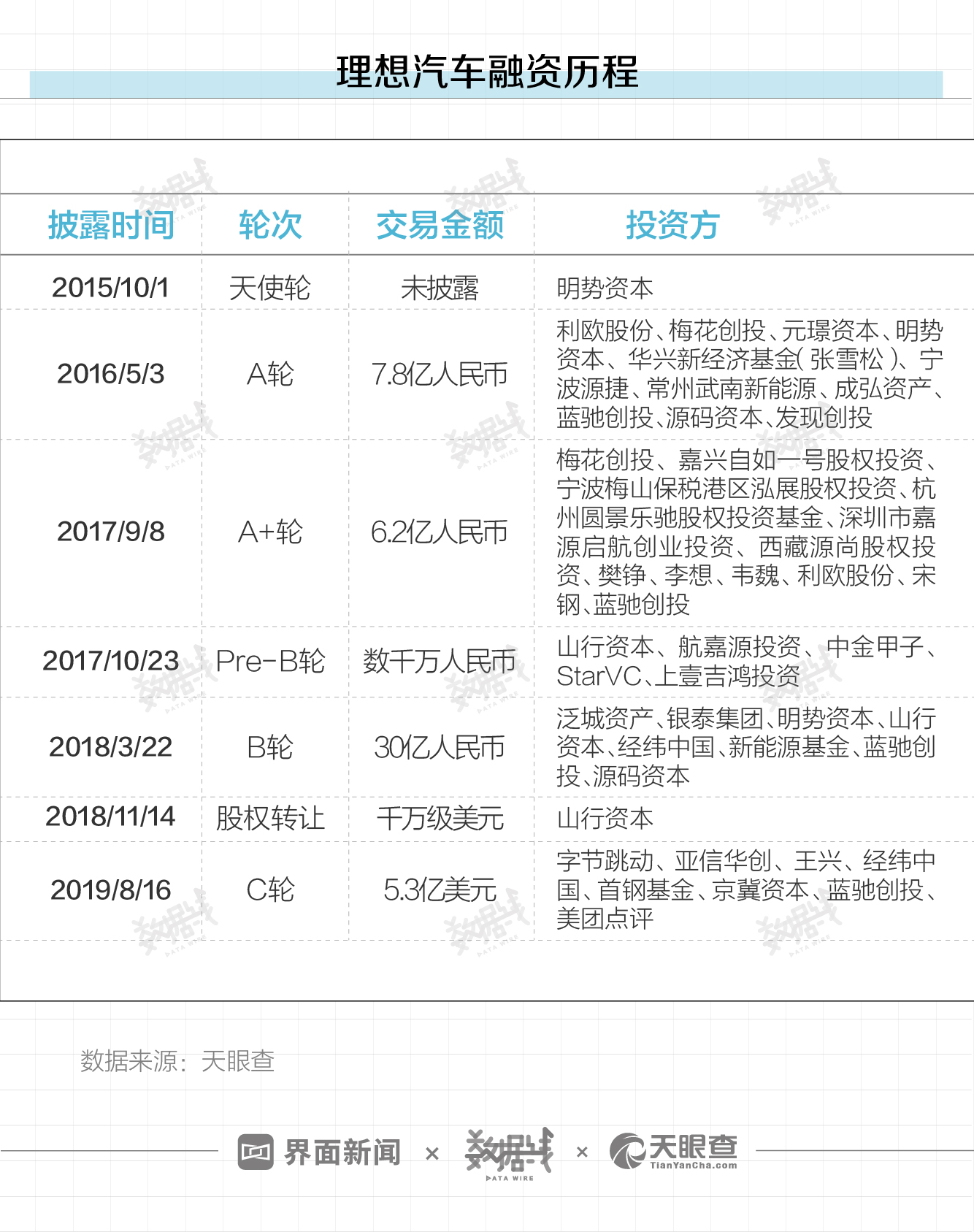
Task: Click the B轮 round cell
Action: (270, 748)
